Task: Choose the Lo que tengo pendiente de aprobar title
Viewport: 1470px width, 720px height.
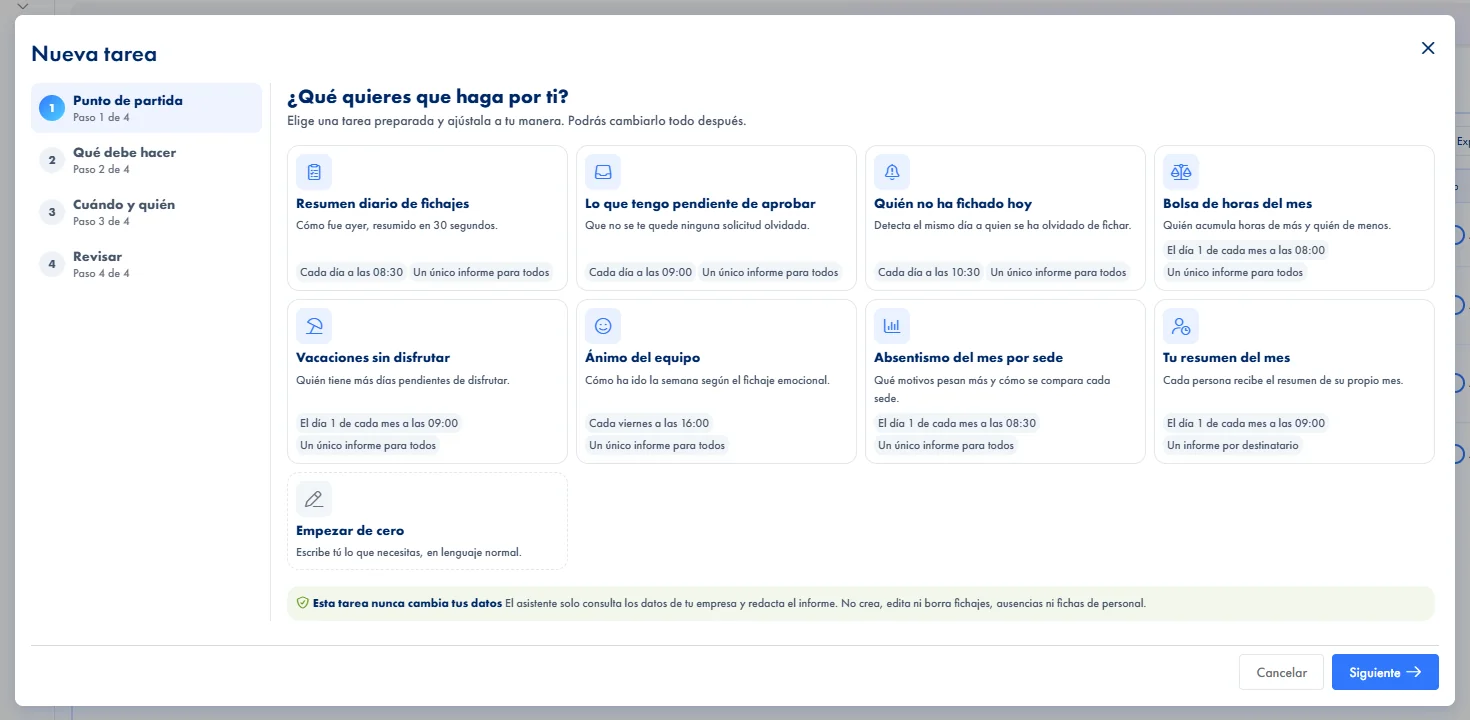Action: coord(700,204)
